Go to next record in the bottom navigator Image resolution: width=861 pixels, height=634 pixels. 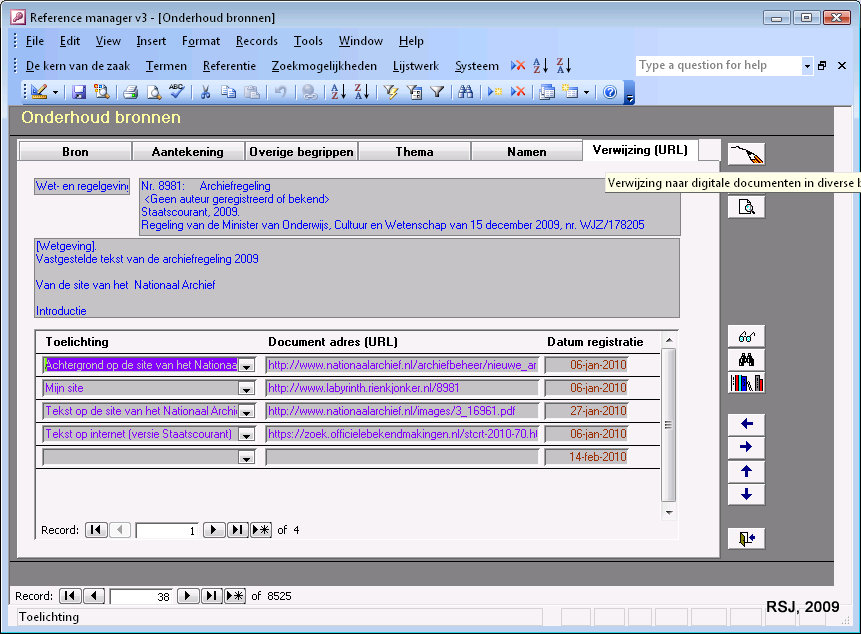click(188, 596)
